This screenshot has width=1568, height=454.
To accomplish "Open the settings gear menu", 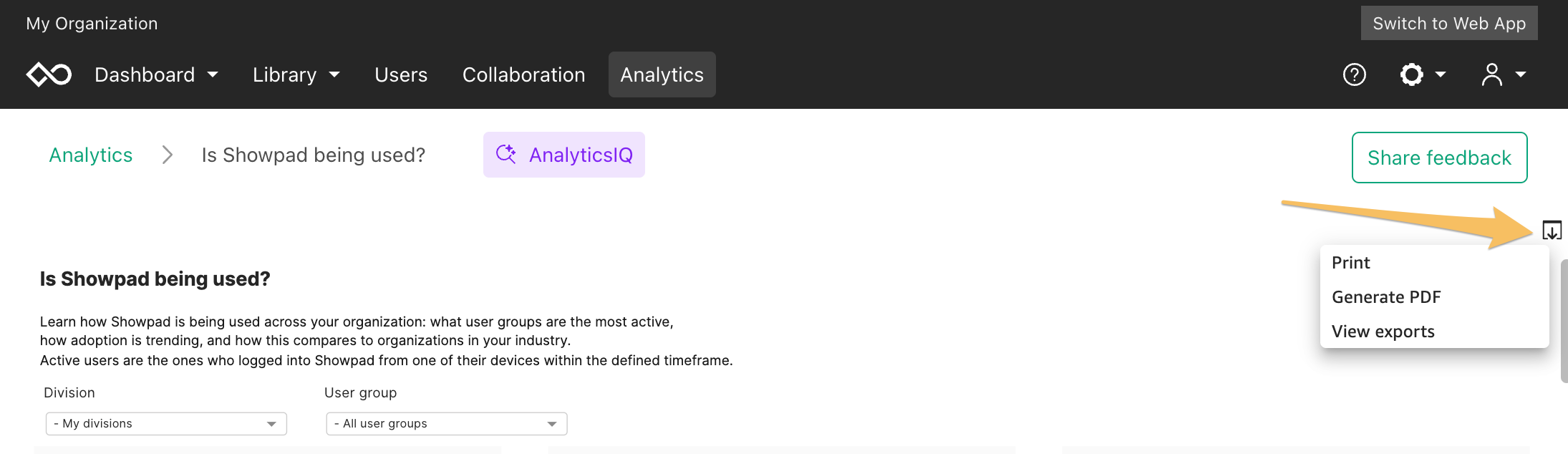I will (1423, 74).
